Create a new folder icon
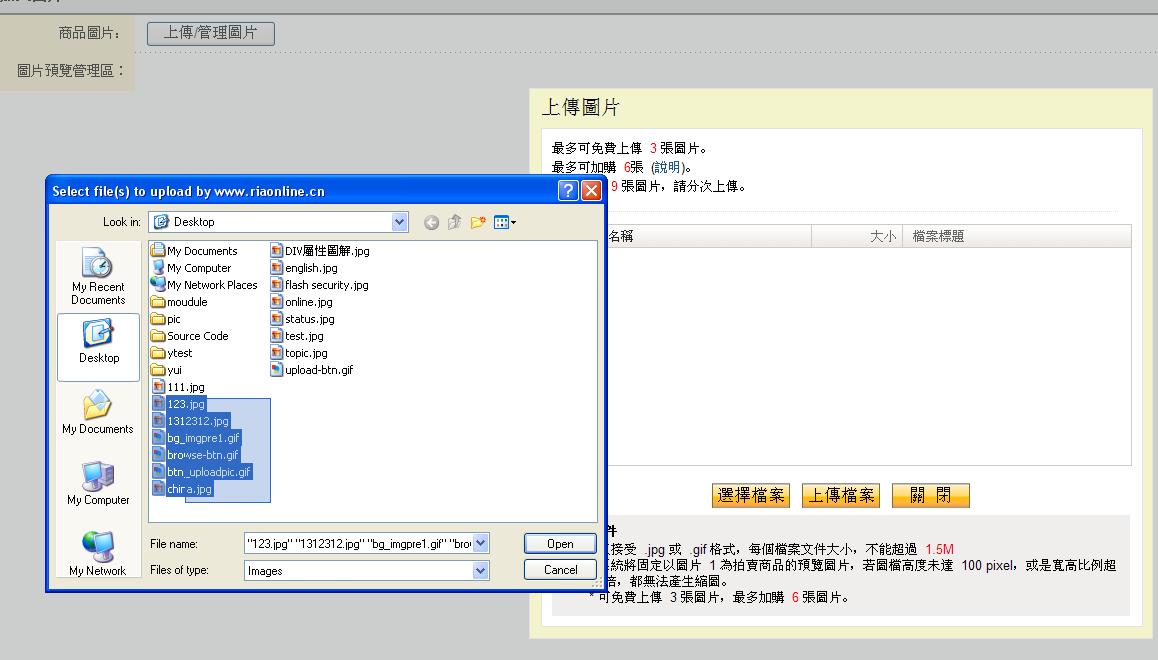This screenshot has width=1158, height=660. pos(478,222)
